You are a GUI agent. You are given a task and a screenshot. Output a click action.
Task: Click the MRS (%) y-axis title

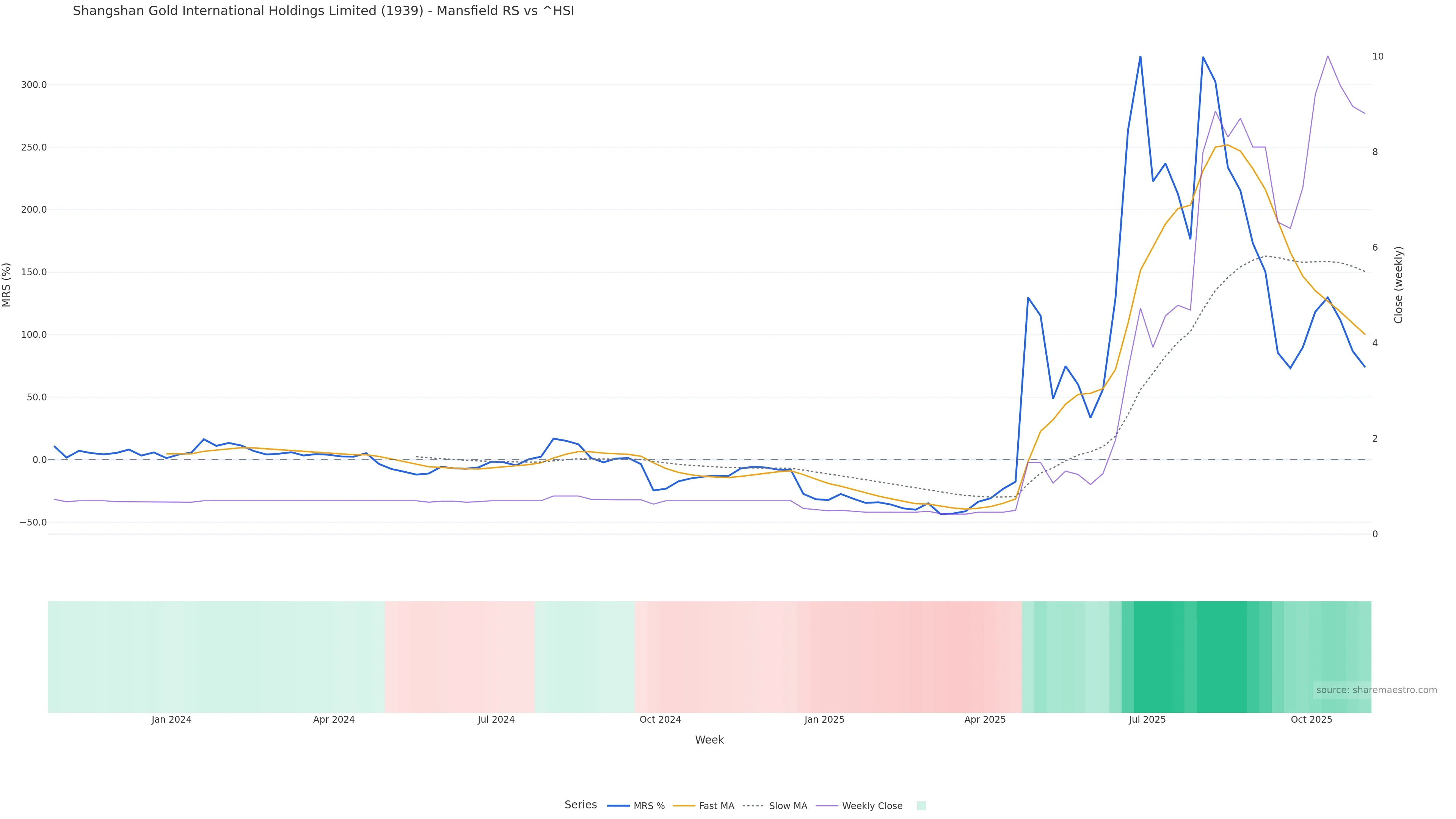pos(7,285)
